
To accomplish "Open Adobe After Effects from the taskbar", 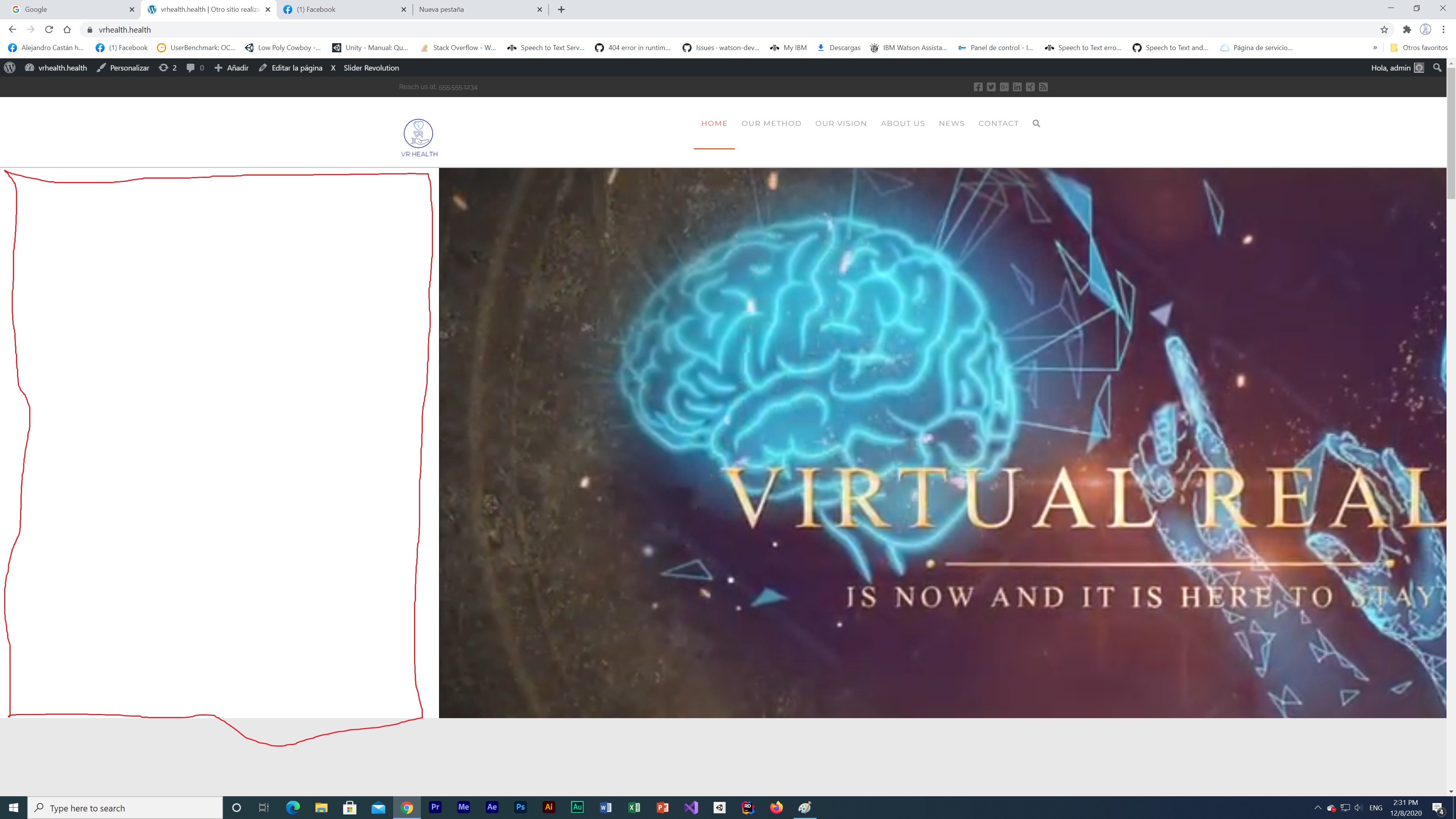I will click(492, 807).
